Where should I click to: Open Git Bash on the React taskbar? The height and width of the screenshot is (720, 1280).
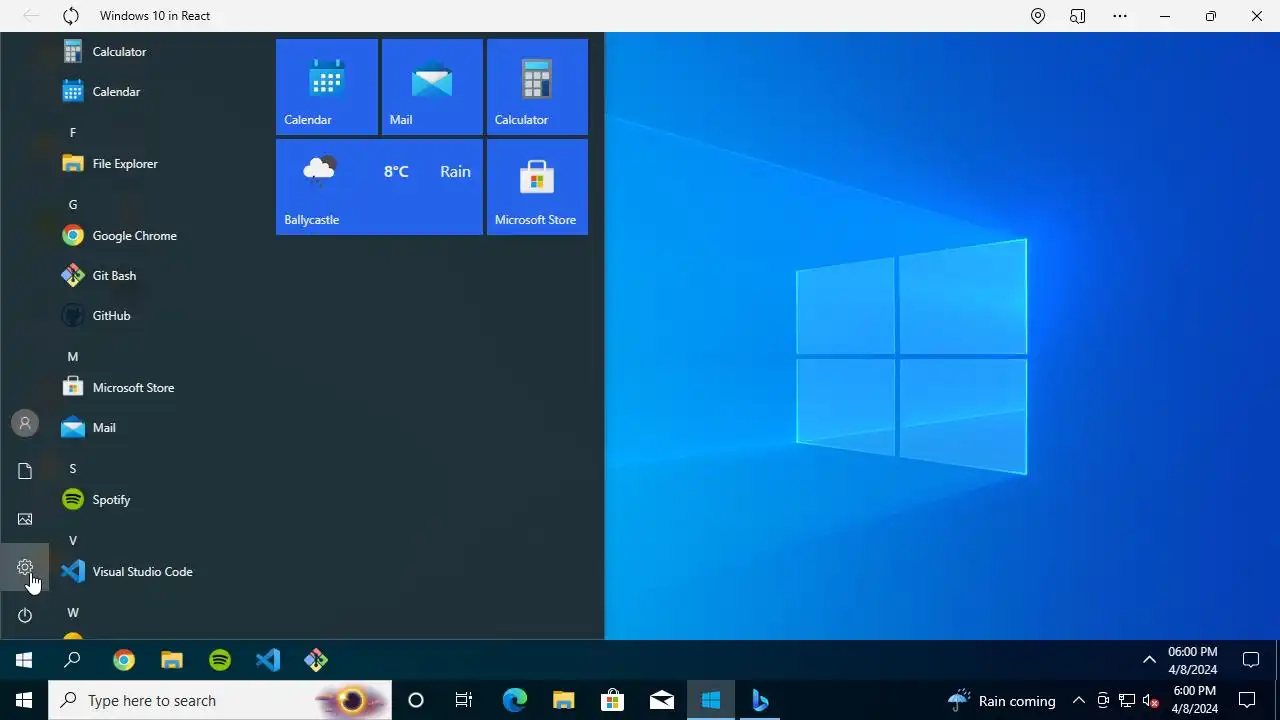pos(316,660)
